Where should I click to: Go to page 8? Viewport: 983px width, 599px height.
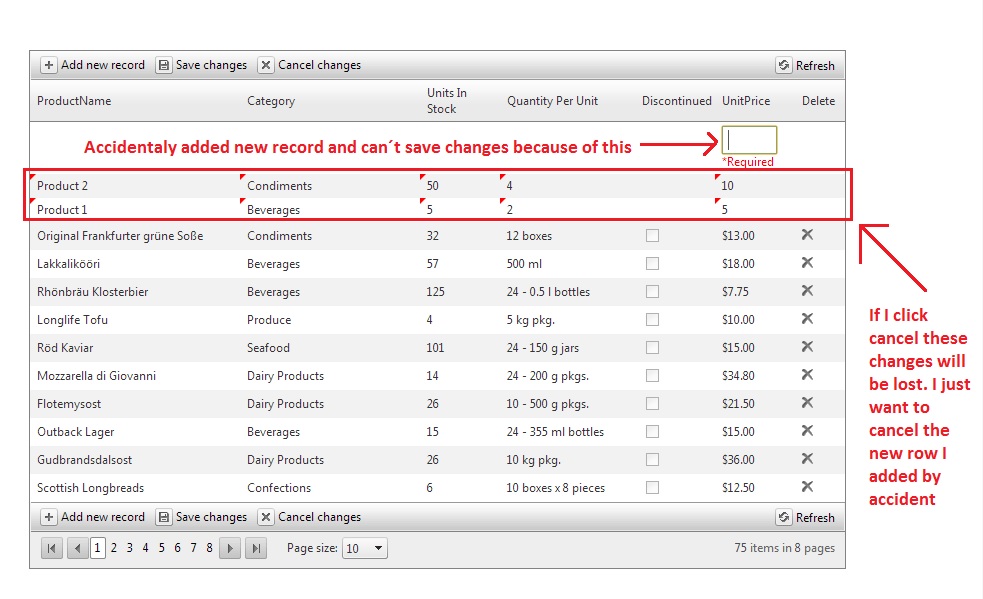(x=209, y=548)
